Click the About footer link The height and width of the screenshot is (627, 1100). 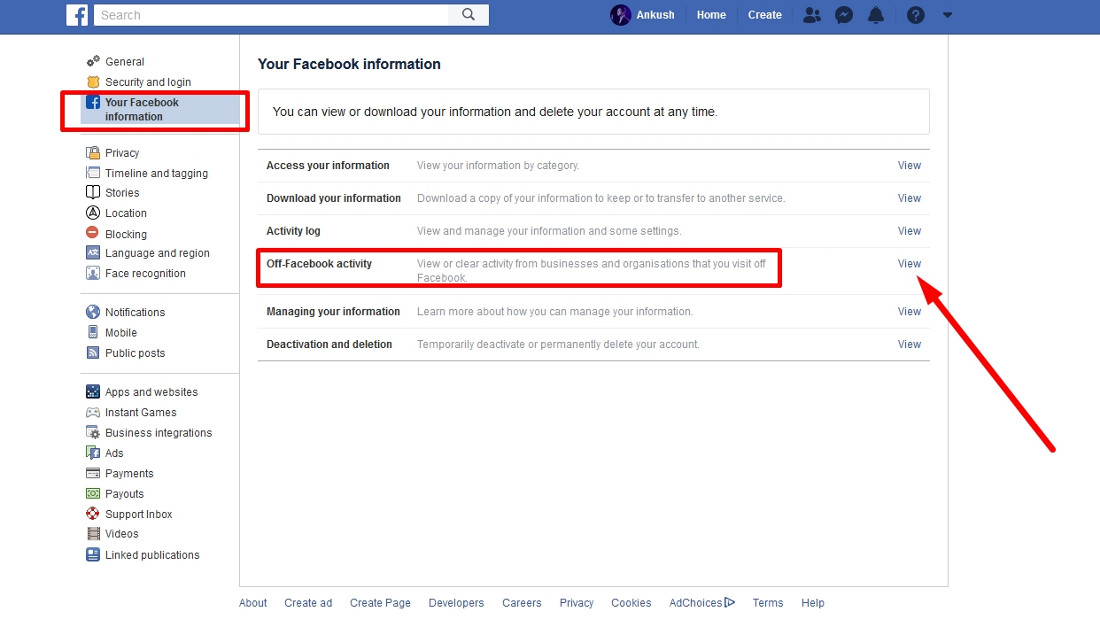(x=253, y=602)
